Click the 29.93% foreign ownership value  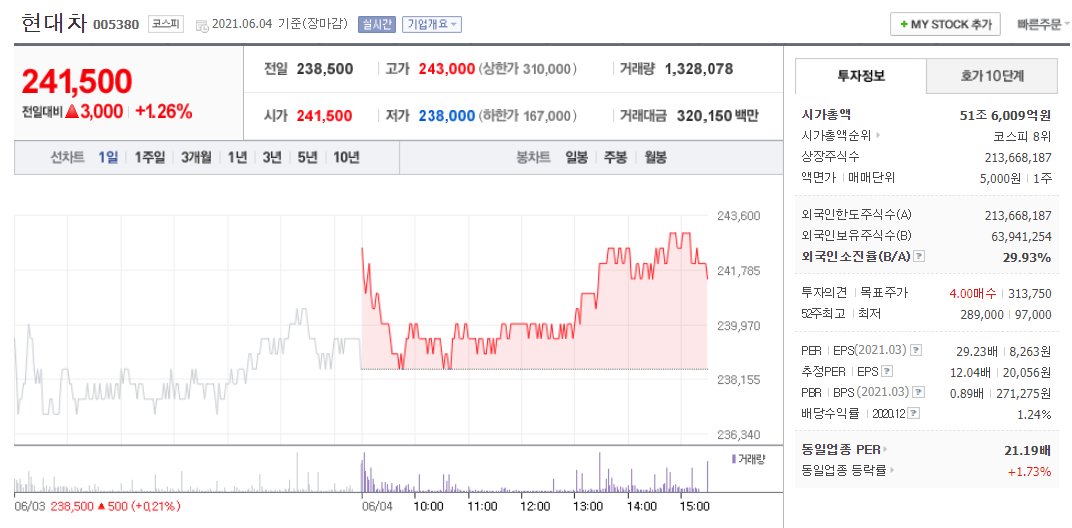[1029, 257]
